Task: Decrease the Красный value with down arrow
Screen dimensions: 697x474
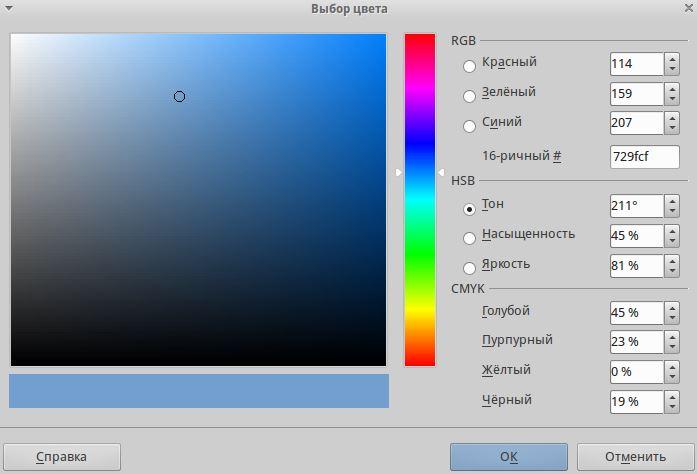Action: (x=672, y=69)
